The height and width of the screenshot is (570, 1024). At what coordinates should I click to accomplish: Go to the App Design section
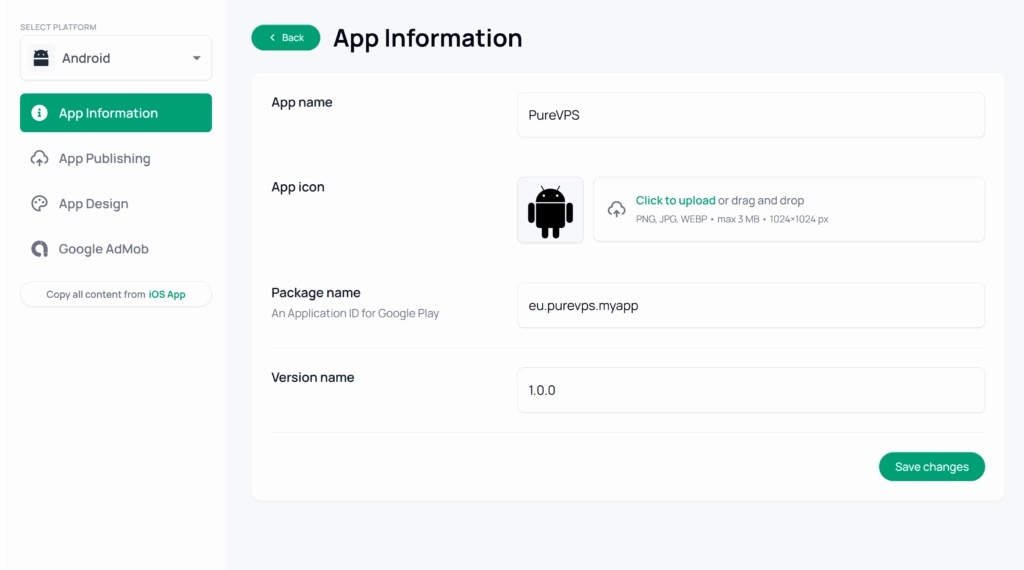(x=93, y=204)
